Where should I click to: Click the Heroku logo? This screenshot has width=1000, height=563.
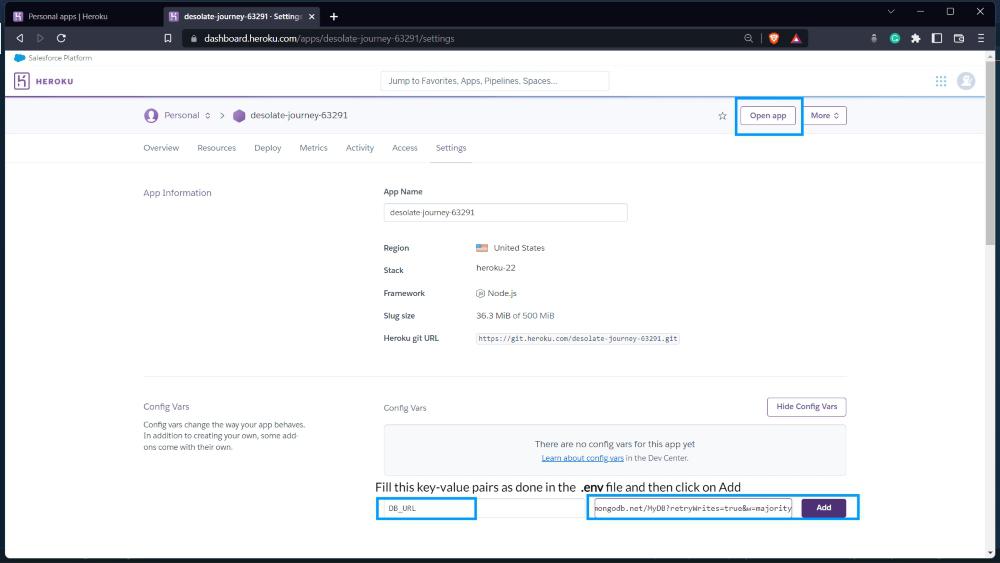(44, 81)
